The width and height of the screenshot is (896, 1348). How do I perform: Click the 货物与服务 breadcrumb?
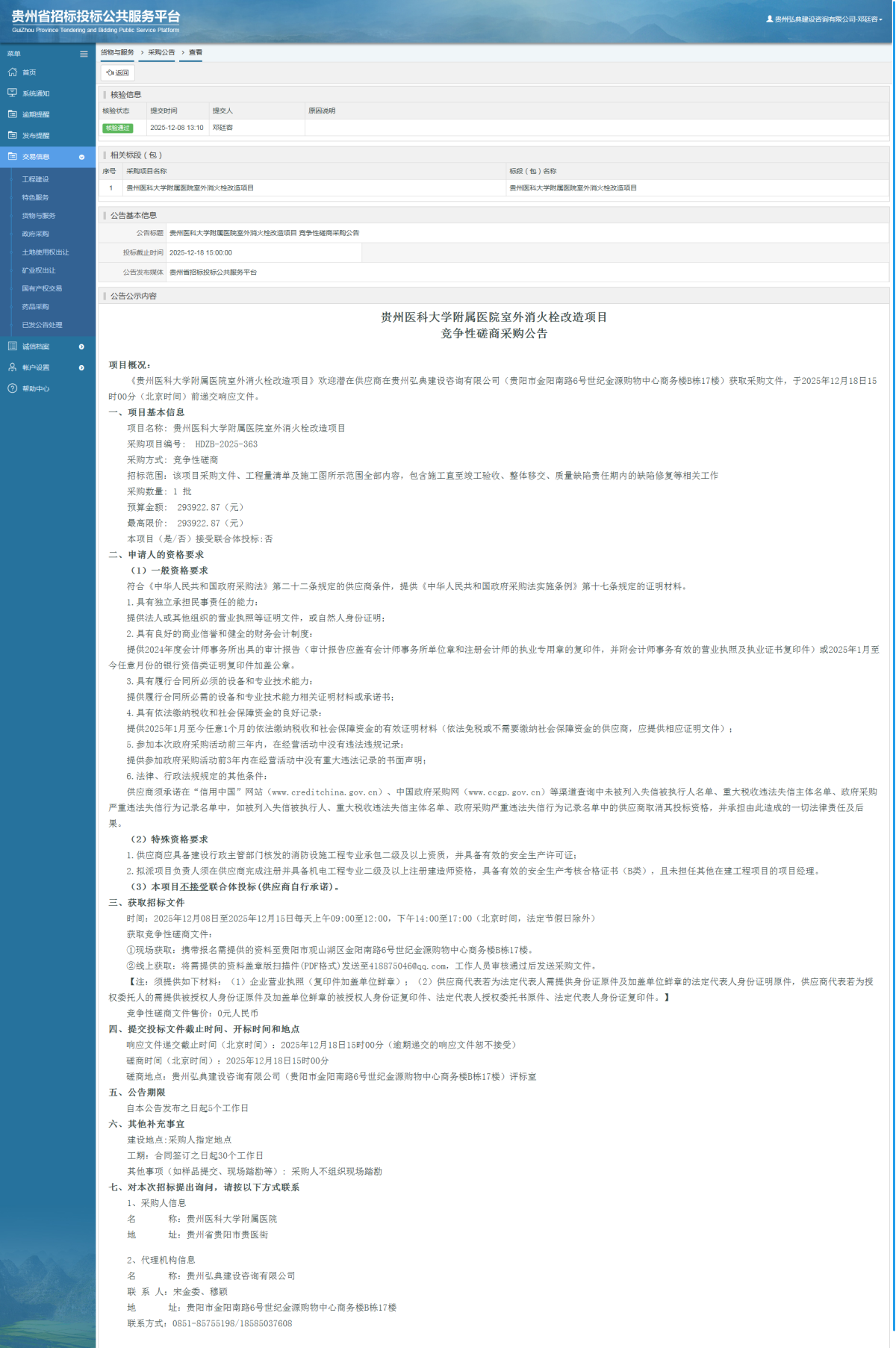tap(117, 52)
